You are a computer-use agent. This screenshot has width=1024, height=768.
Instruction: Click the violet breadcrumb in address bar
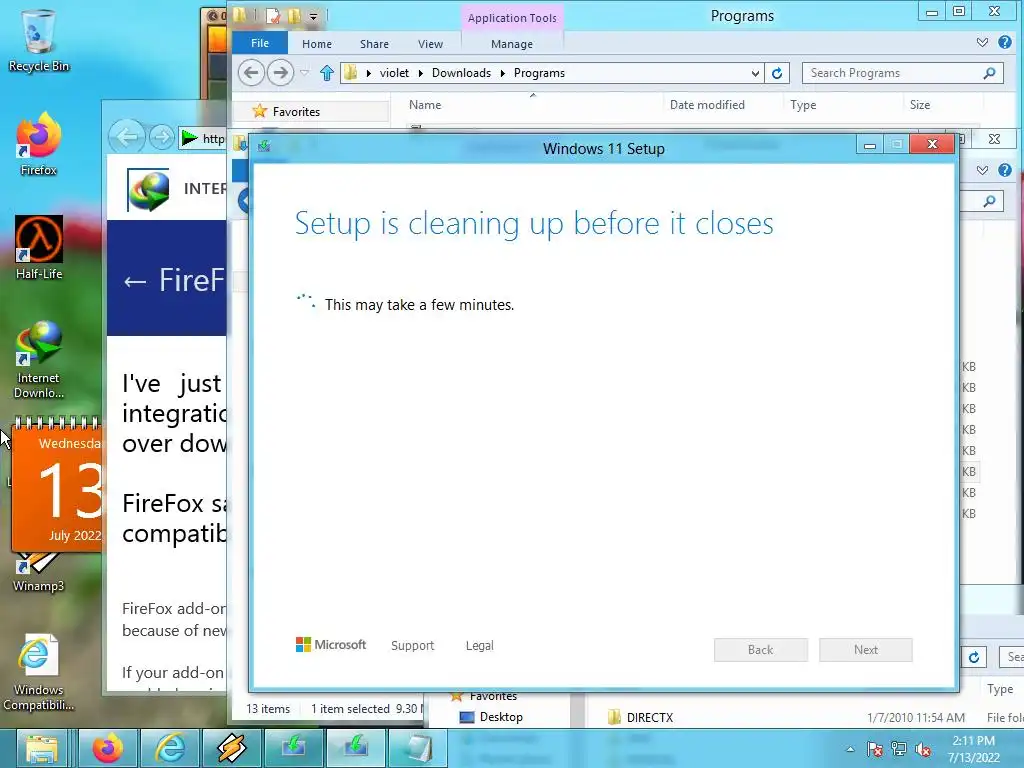[394, 73]
